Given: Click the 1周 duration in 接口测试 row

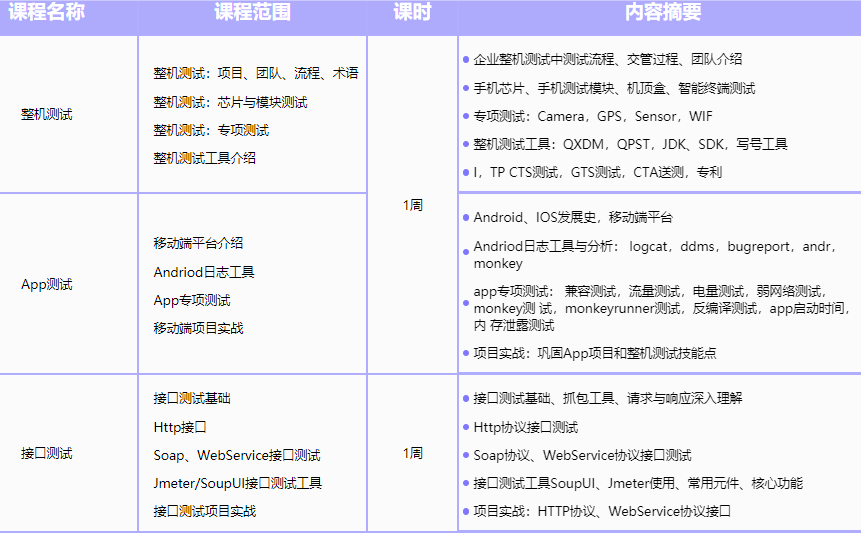Looking at the screenshot, I should coord(412,453).
